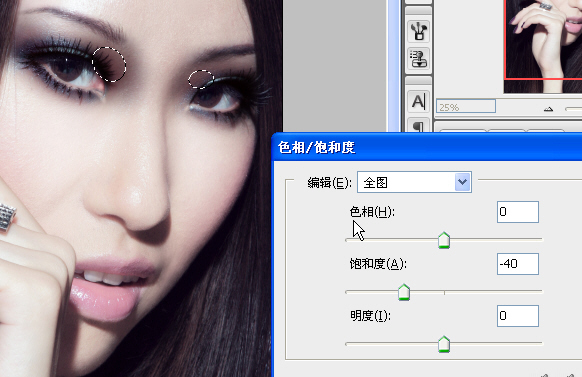This screenshot has width=582, height=377.
Task: Click the Navigator zoom-out mountain icon
Action: [x=548, y=109]
